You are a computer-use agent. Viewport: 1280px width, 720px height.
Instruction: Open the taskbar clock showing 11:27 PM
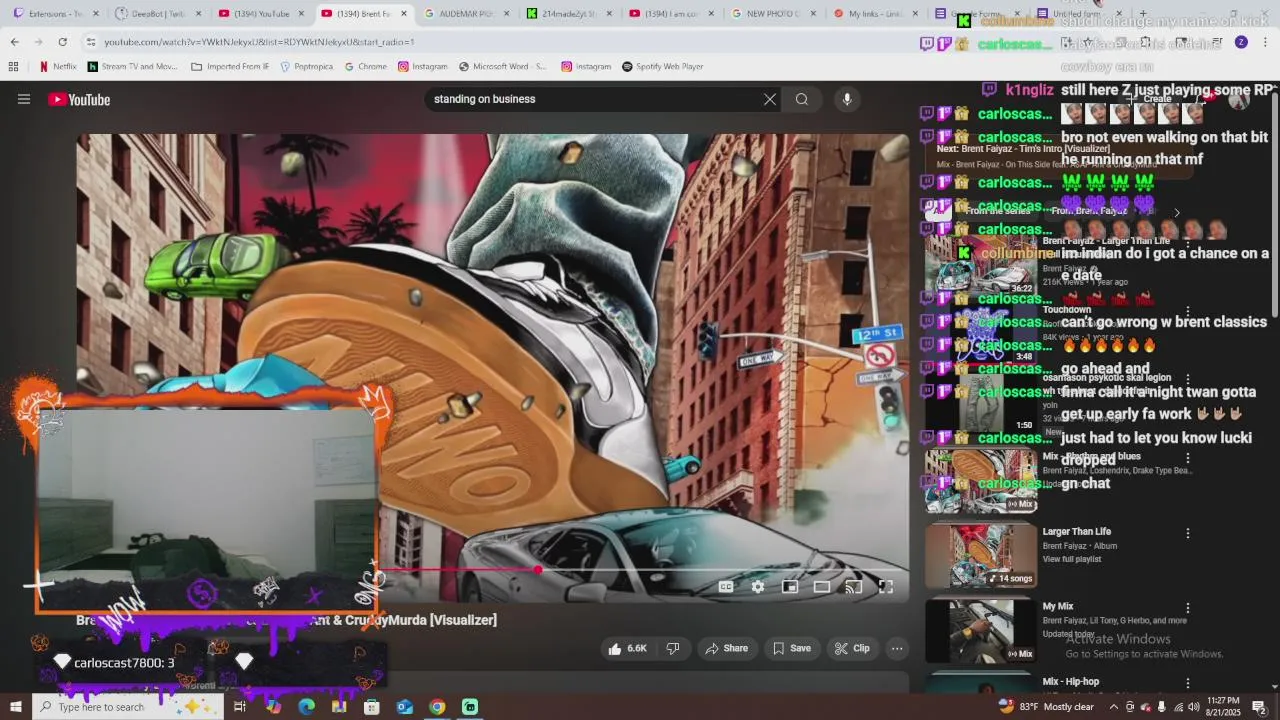click(1223, 707)
